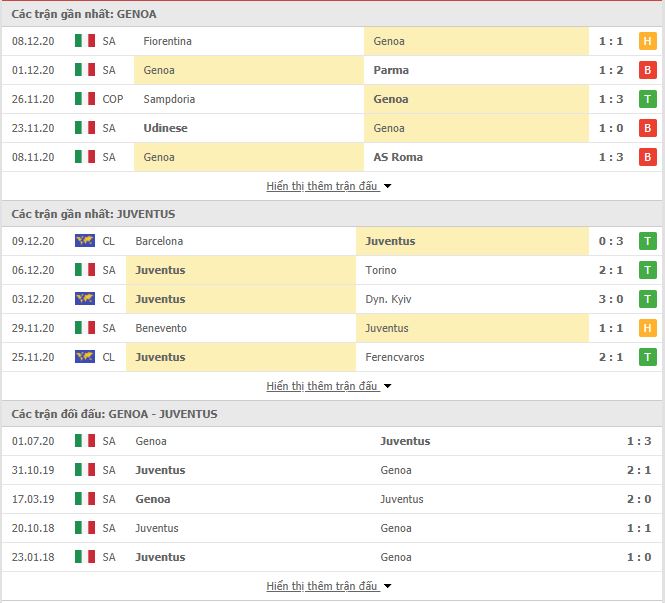Select the Udinese vs Genoa 1:0 row
Image resolution: width=665 pixels, height=603 pixels.
point(332,128)
